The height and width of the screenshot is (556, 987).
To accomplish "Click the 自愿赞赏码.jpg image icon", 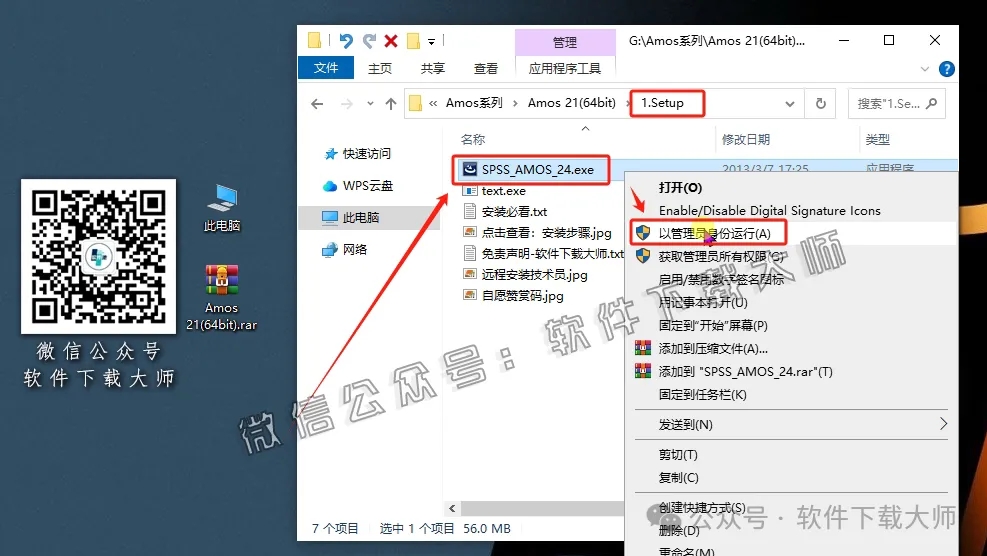I will [x=470, y=295].
